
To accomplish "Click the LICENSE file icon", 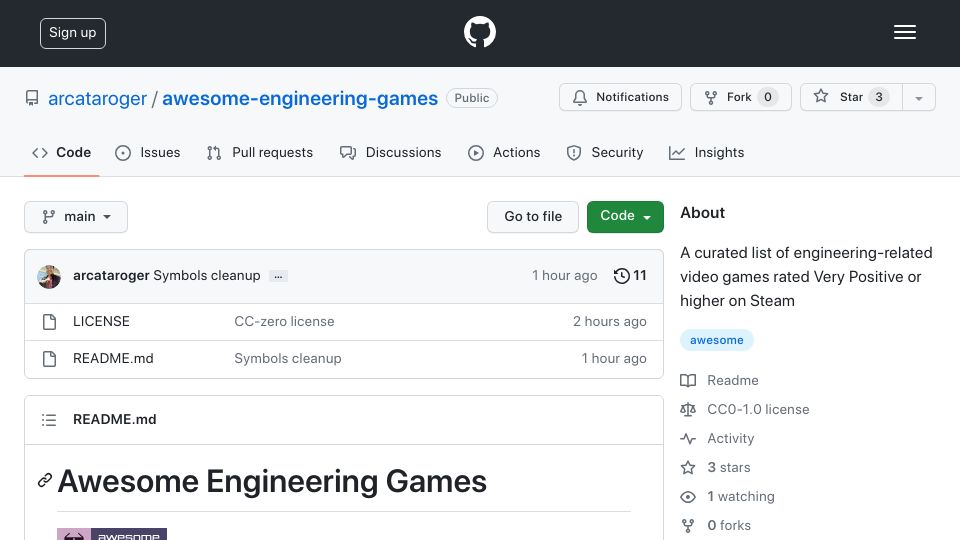I will coord(50,322).
